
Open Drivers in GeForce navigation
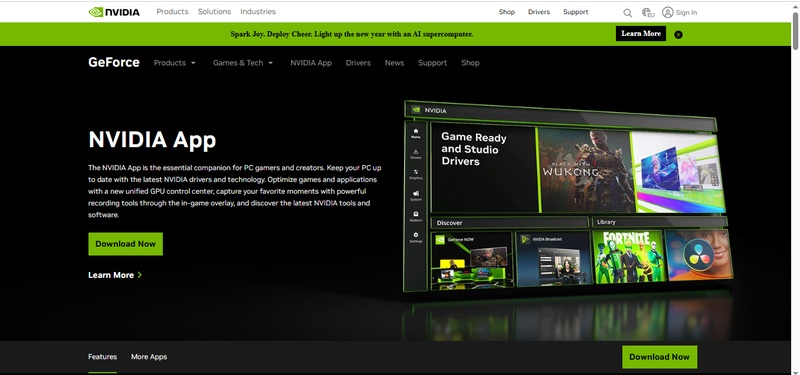click(x=358, y=63)
